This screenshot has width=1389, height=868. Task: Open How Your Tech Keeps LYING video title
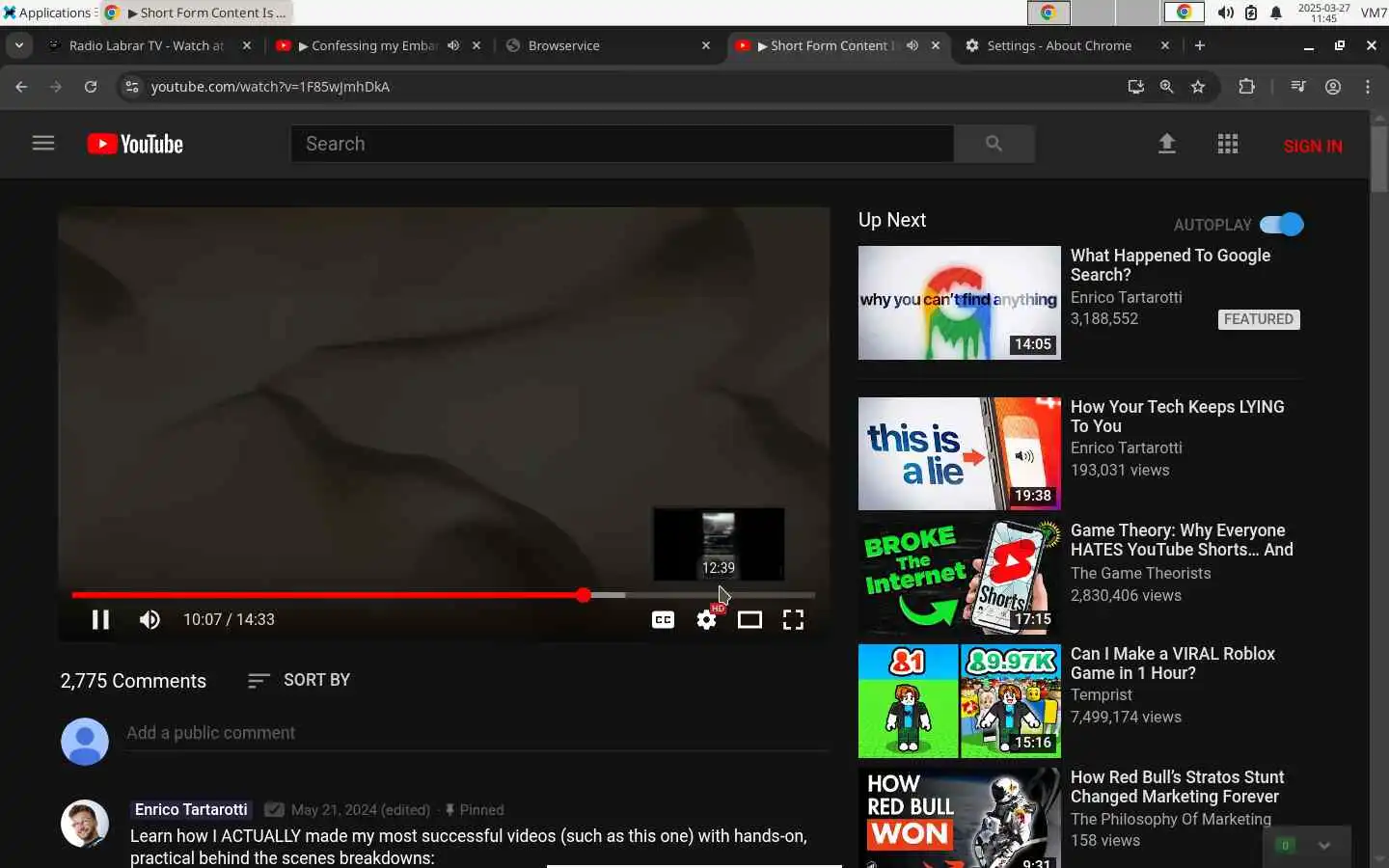pyautogui.click(x=1177, y=417)
